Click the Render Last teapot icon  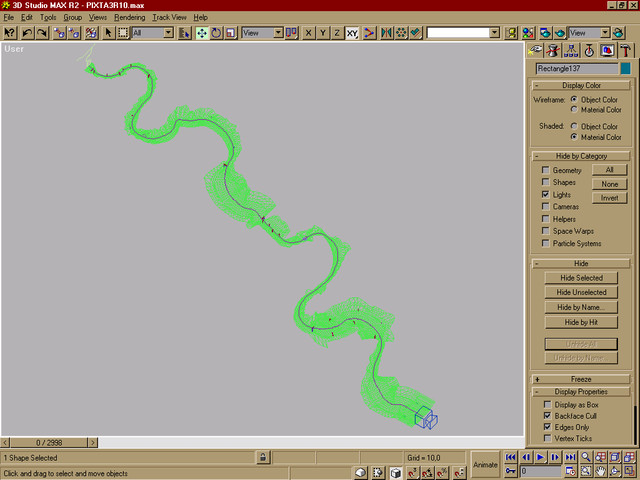(x=618, y=33)
